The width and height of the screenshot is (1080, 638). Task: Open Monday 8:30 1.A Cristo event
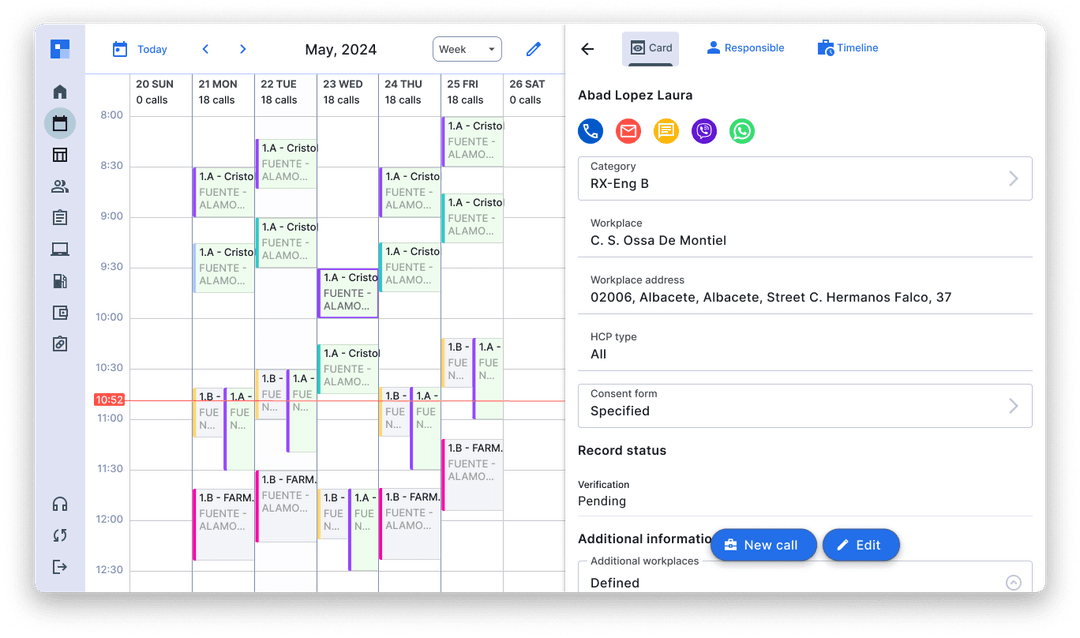point(224,192)
